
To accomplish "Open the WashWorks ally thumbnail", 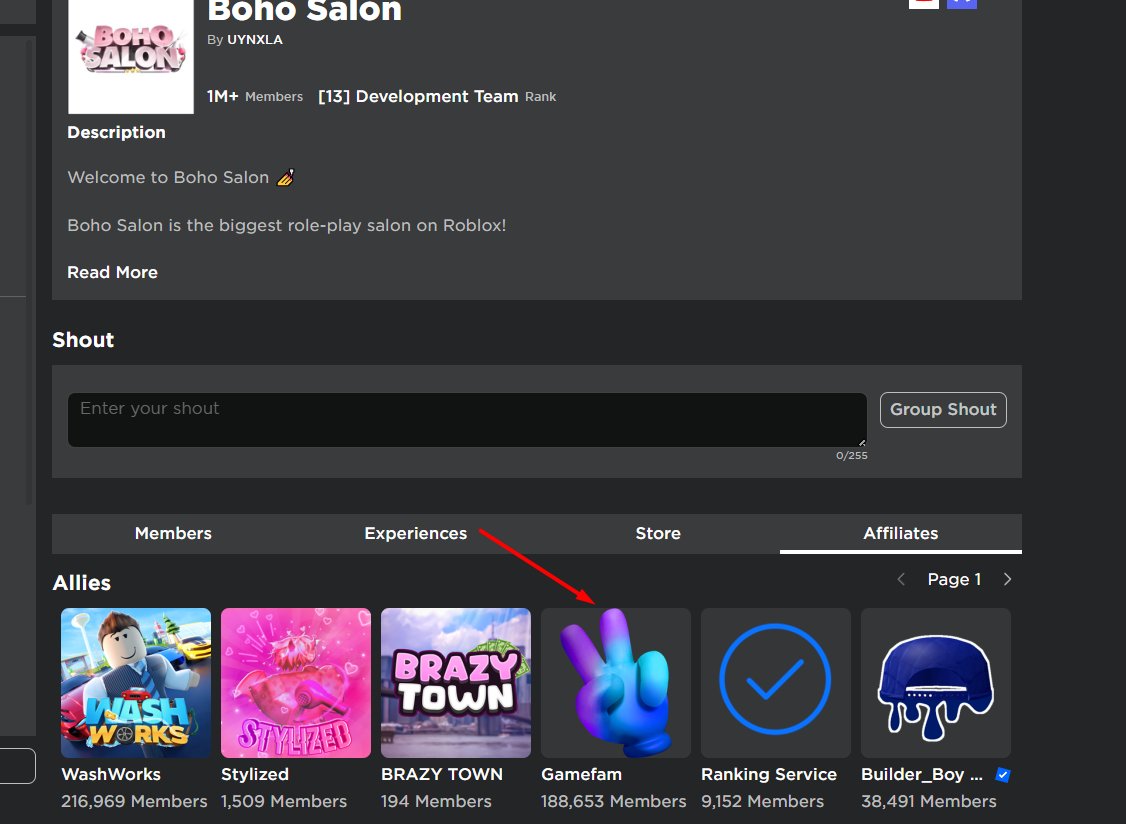I will coord(136,683).
